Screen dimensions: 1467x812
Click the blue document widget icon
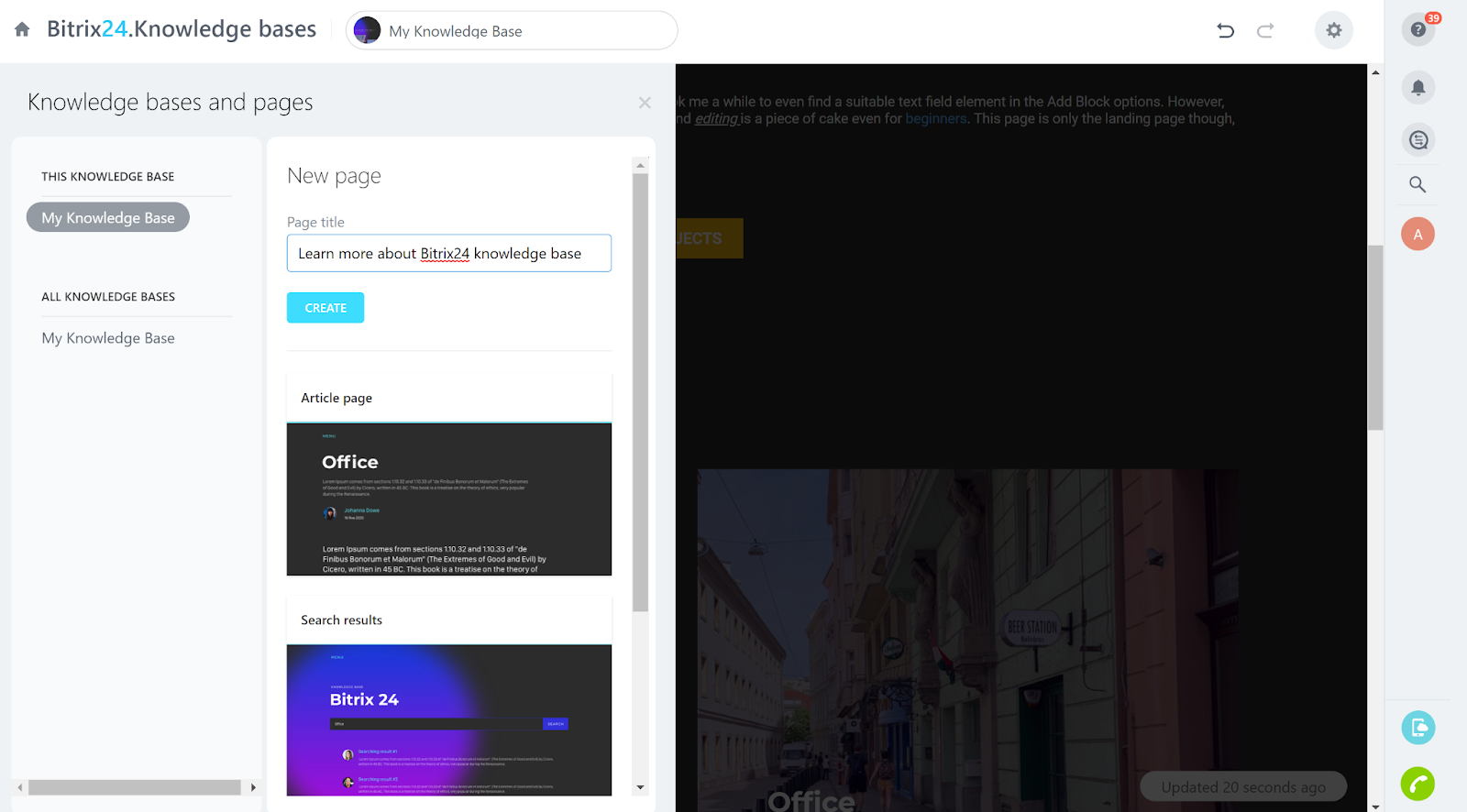click(x=1417, y=728)
